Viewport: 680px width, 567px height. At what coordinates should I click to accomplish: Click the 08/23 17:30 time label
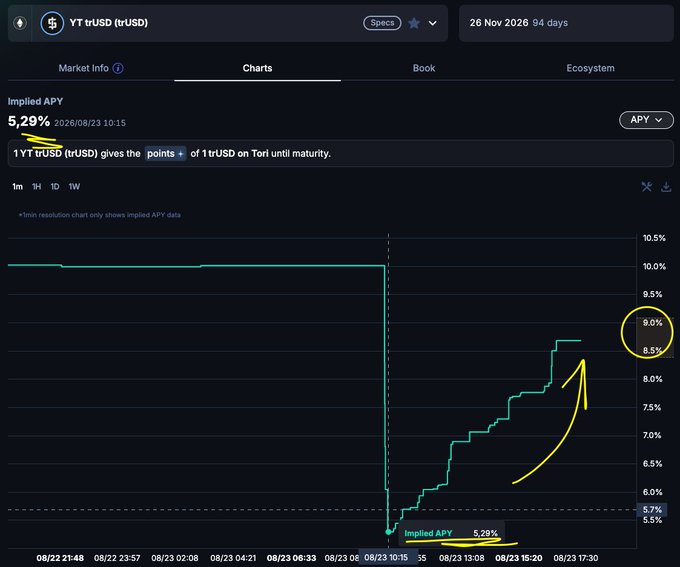[x=575, y=558]
